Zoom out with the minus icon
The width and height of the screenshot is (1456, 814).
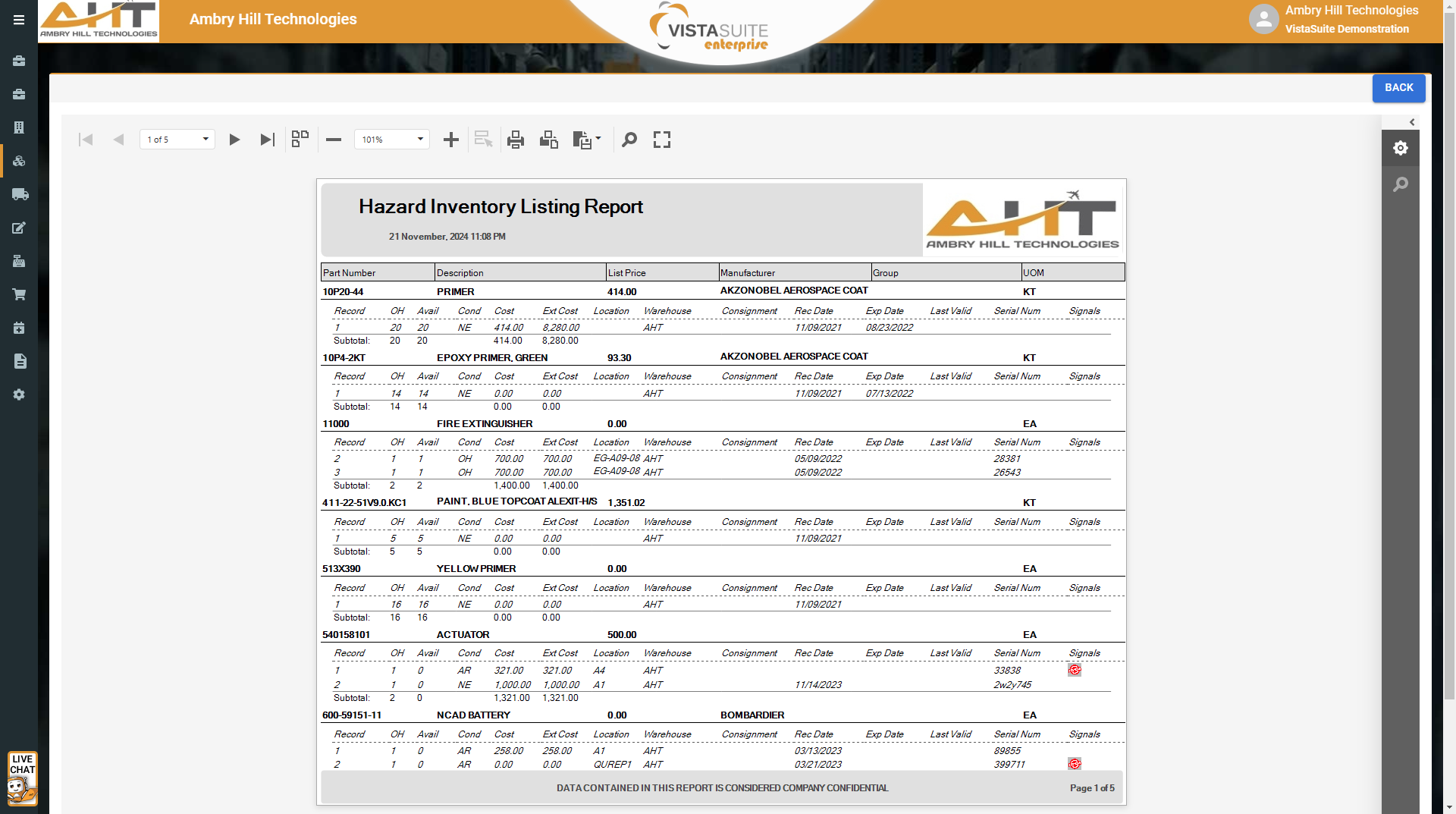(334, 140)
